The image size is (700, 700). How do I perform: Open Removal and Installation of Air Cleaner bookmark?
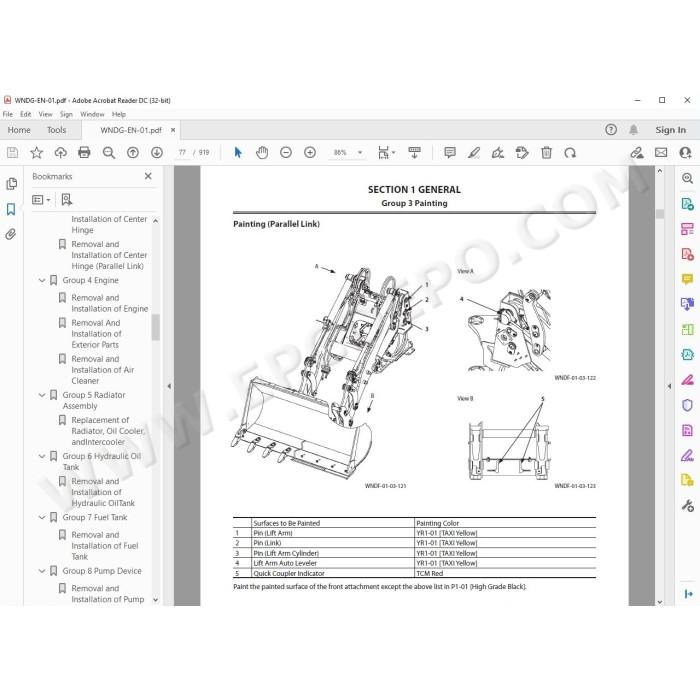pos(103,370)
